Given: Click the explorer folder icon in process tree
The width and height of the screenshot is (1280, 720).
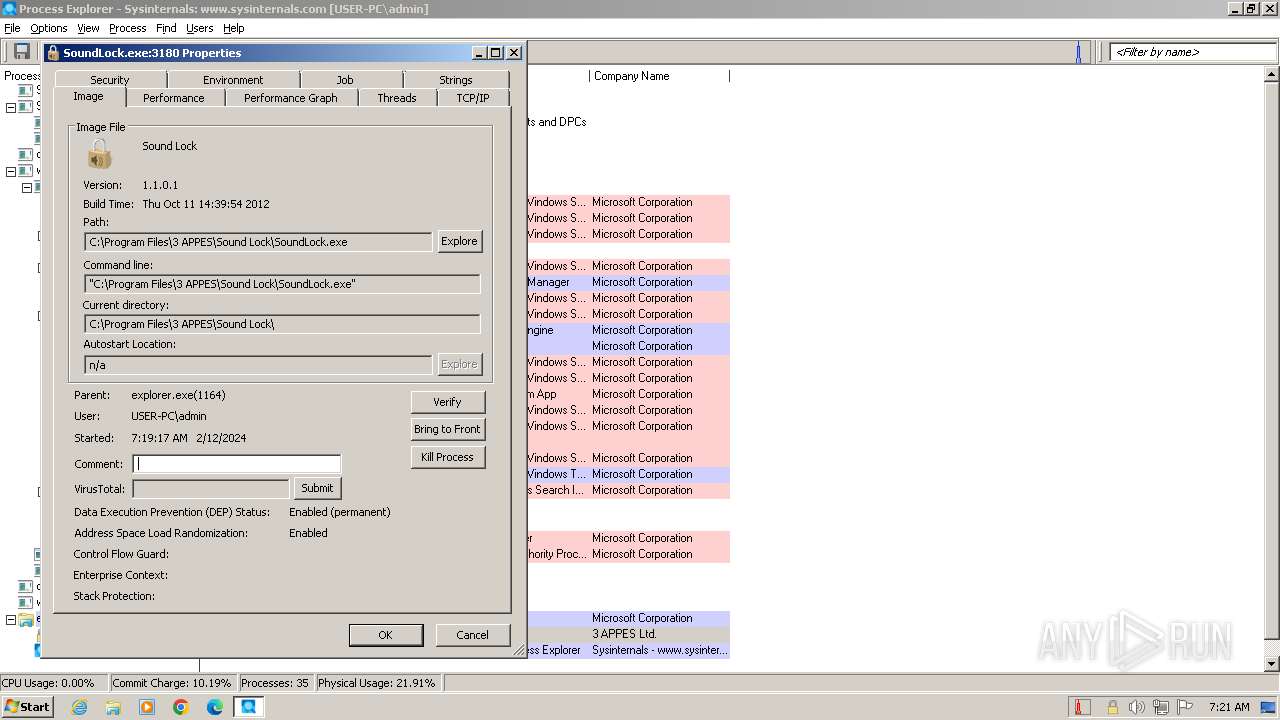Looking at the screenshot, I should click(x=26, y=619).
